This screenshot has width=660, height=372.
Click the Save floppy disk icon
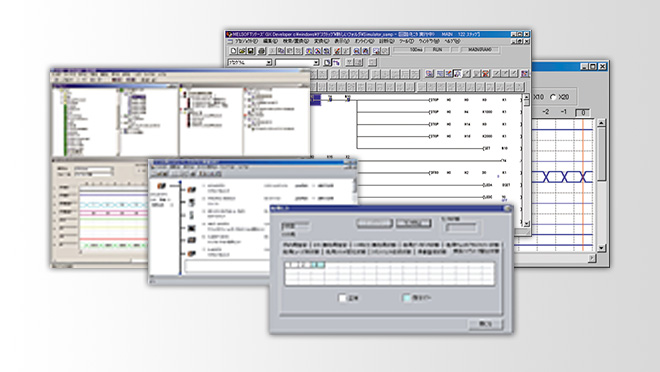251,50
